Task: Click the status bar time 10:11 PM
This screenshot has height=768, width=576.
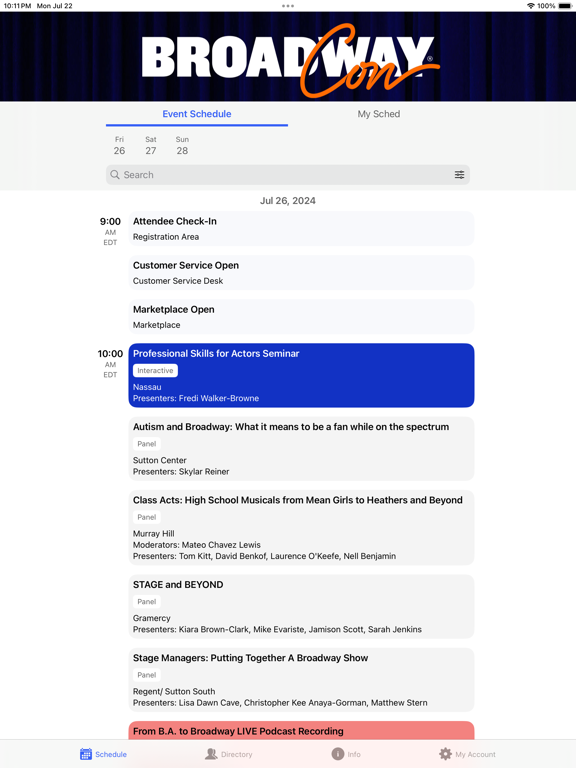Action: click(x=18, y=6)
